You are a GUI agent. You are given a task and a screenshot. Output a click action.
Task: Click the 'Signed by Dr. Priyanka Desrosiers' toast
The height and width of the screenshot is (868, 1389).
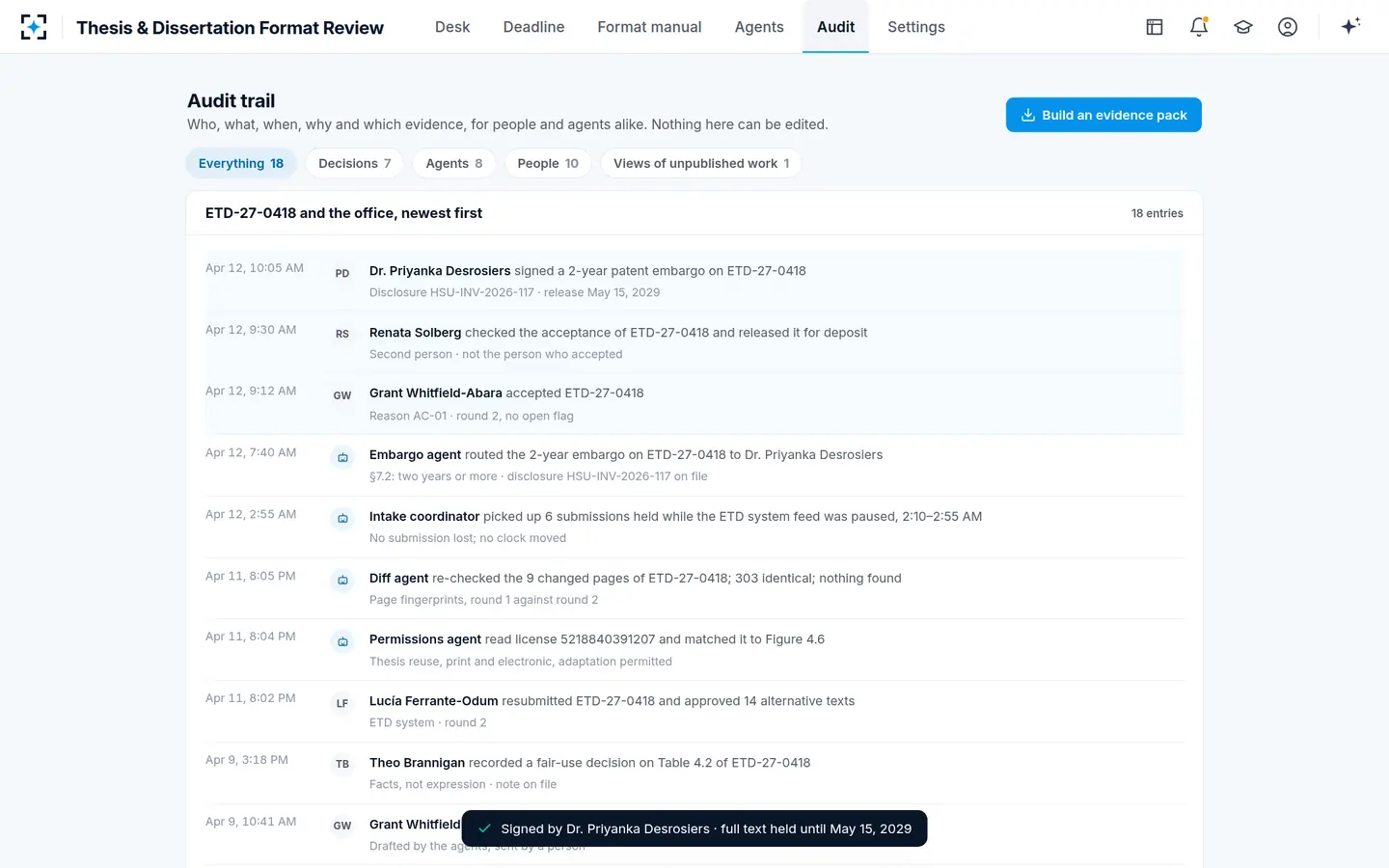pyautogui.click(x=694, y=828)
